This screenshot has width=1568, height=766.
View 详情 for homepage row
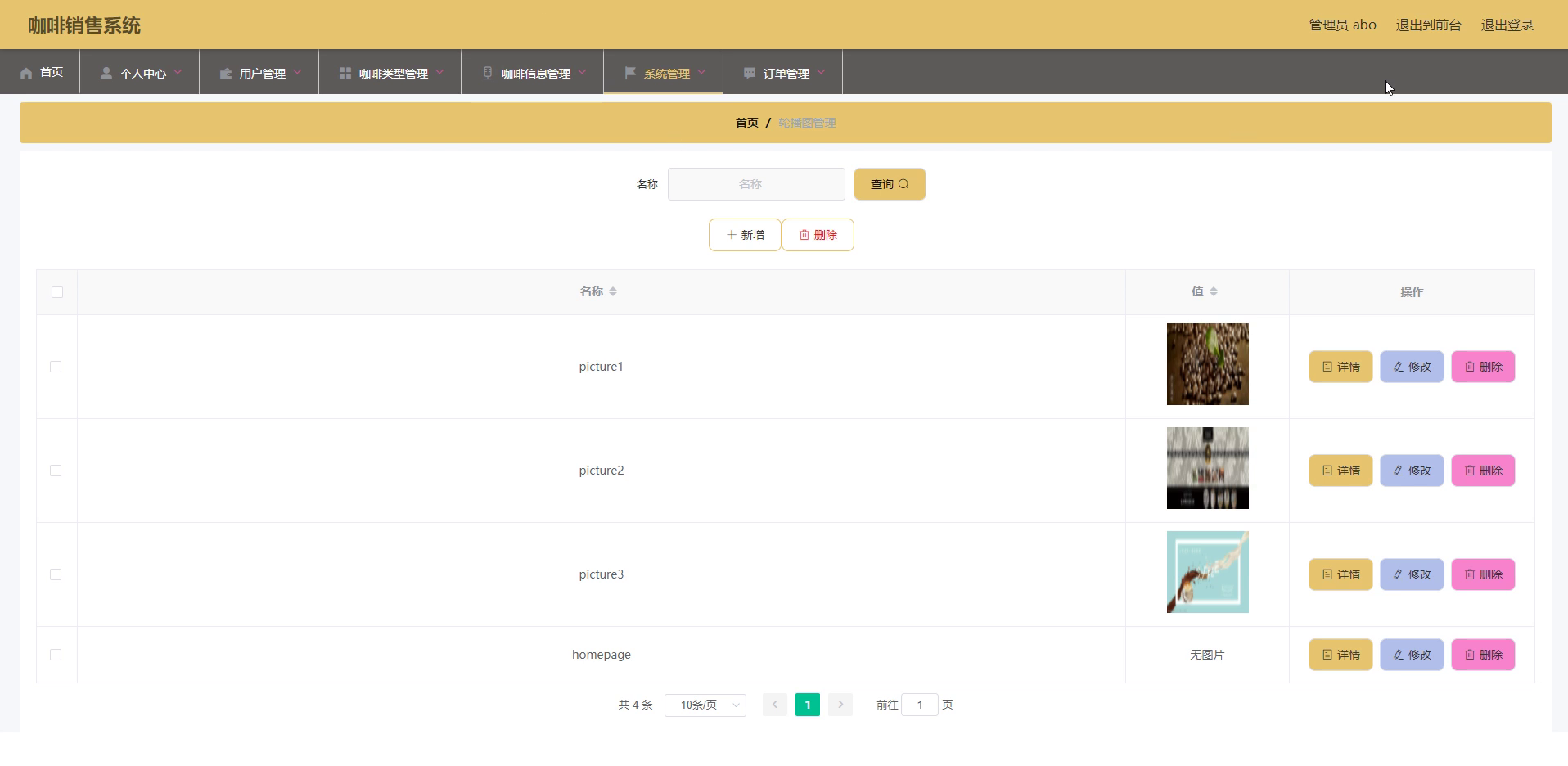point(1340,655)
